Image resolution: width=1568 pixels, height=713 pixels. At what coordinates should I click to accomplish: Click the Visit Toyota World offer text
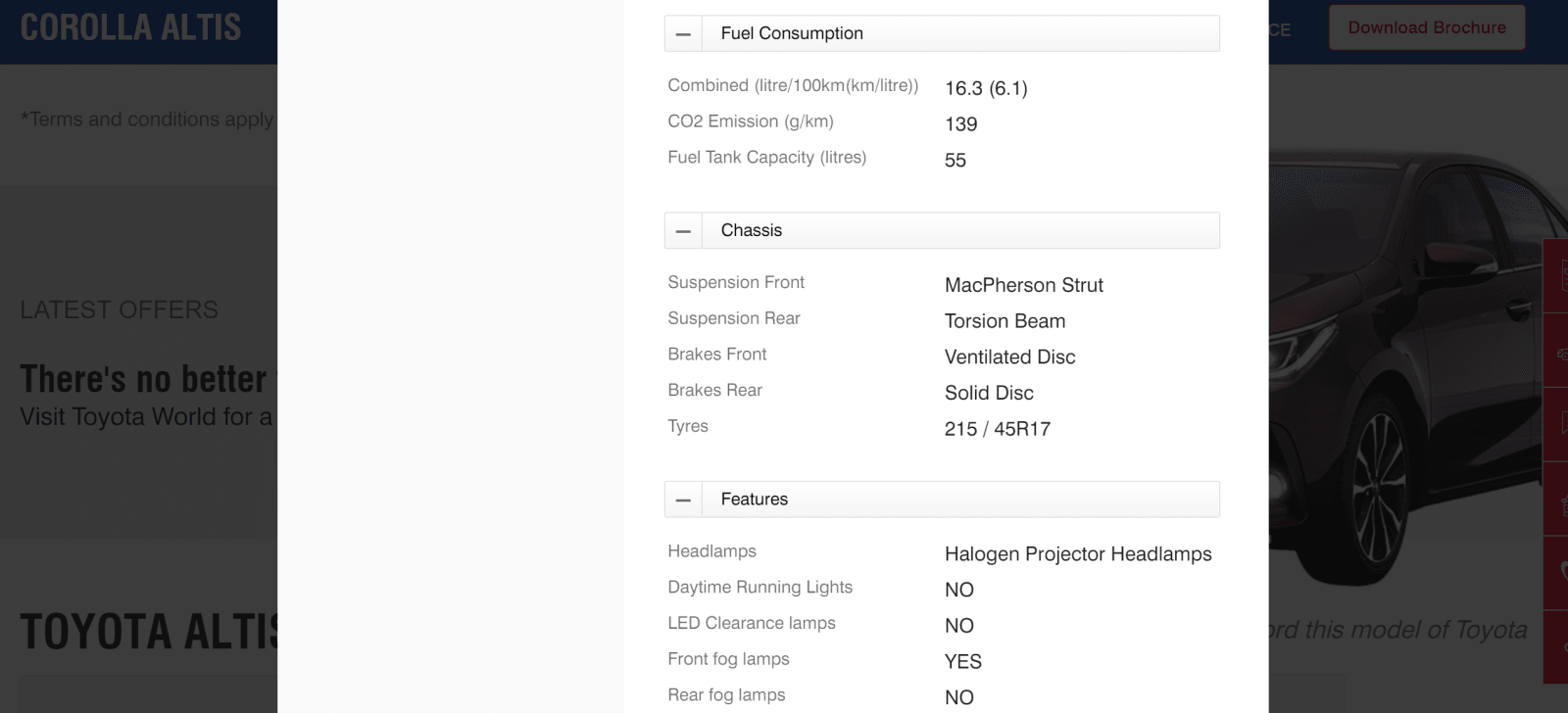point(147,416)
